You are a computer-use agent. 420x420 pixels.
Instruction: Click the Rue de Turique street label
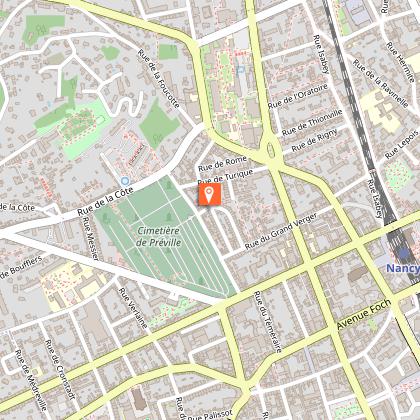coord(225,177)
